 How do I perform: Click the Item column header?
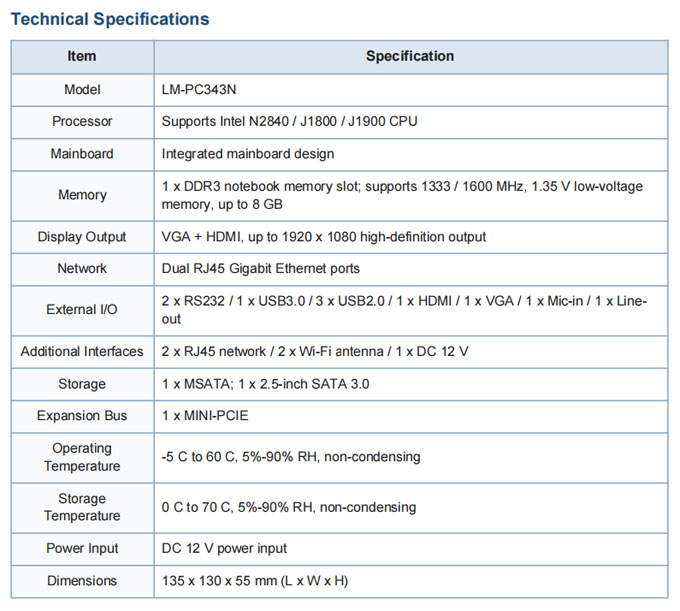pos(82,57)
